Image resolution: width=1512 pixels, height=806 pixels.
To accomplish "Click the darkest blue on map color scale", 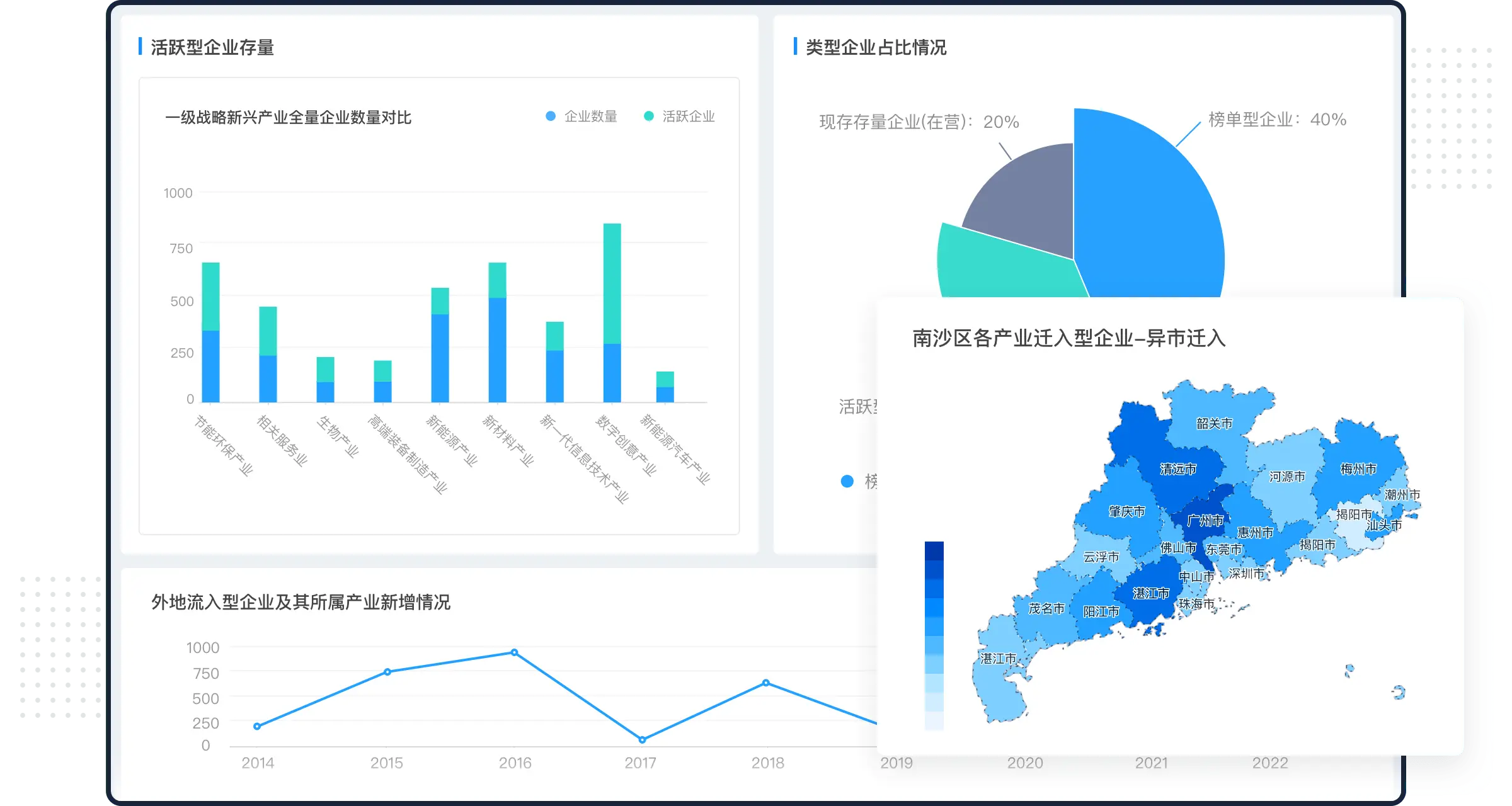I will [934, 550].
